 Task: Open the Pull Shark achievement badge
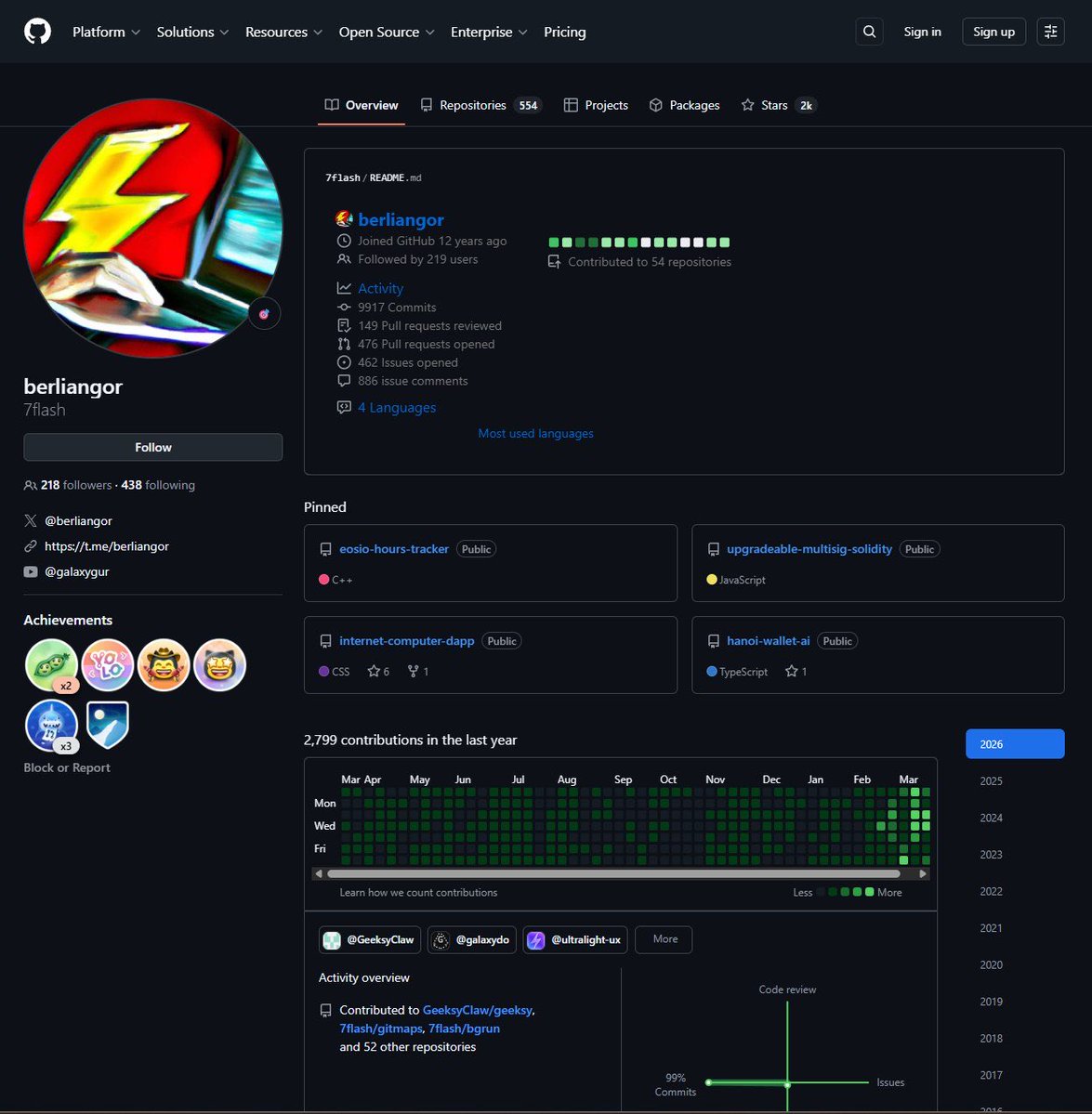point(51,726)
